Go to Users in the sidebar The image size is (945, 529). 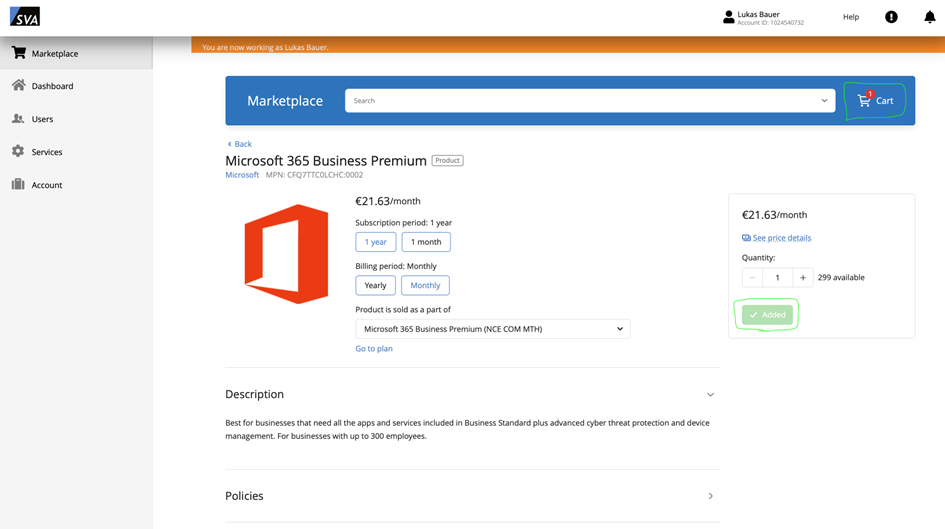[x=42, y=119]
